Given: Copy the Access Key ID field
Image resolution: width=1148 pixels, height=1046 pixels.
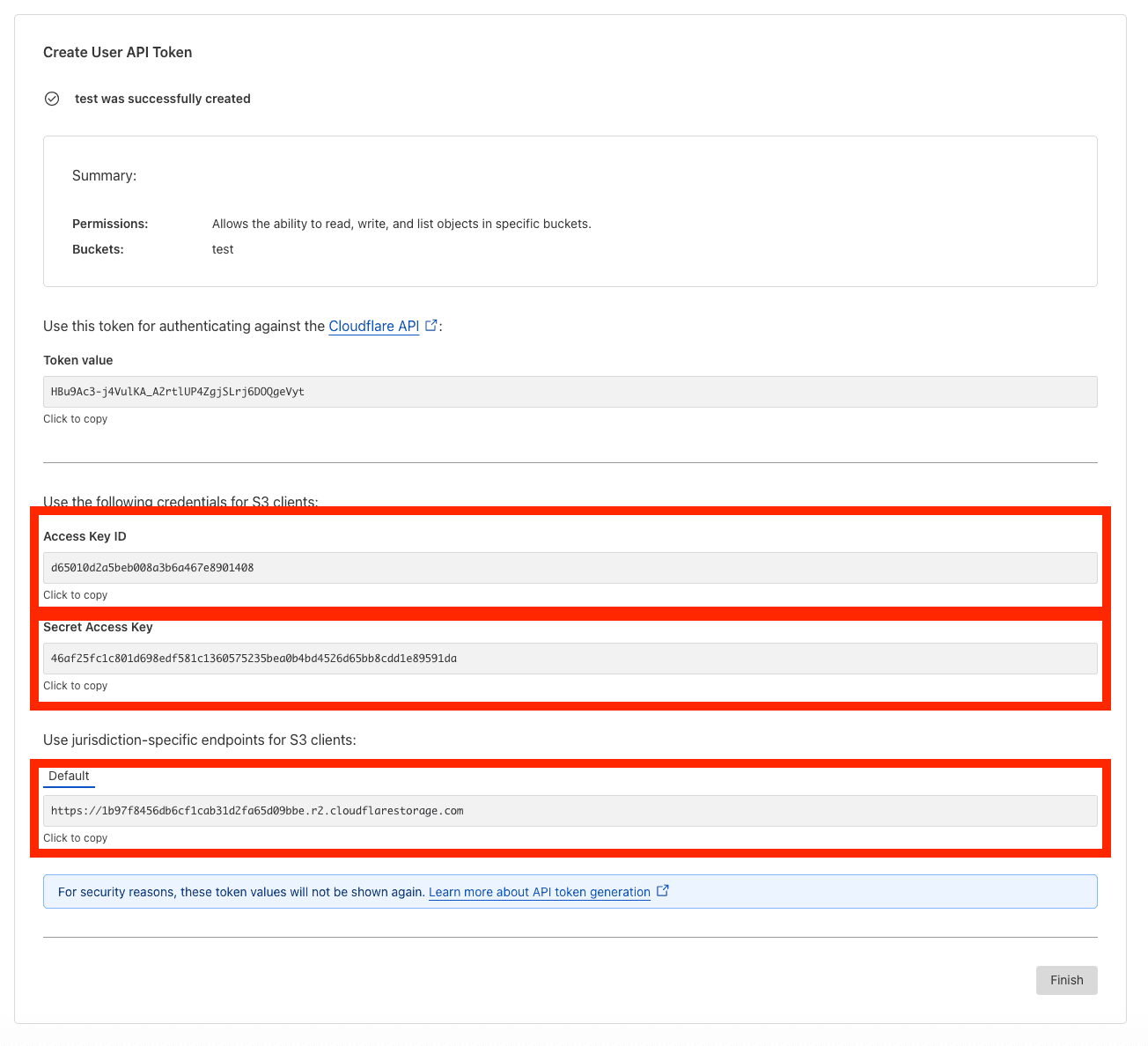Looking at the screenshot, I should [x=570, y=568].
